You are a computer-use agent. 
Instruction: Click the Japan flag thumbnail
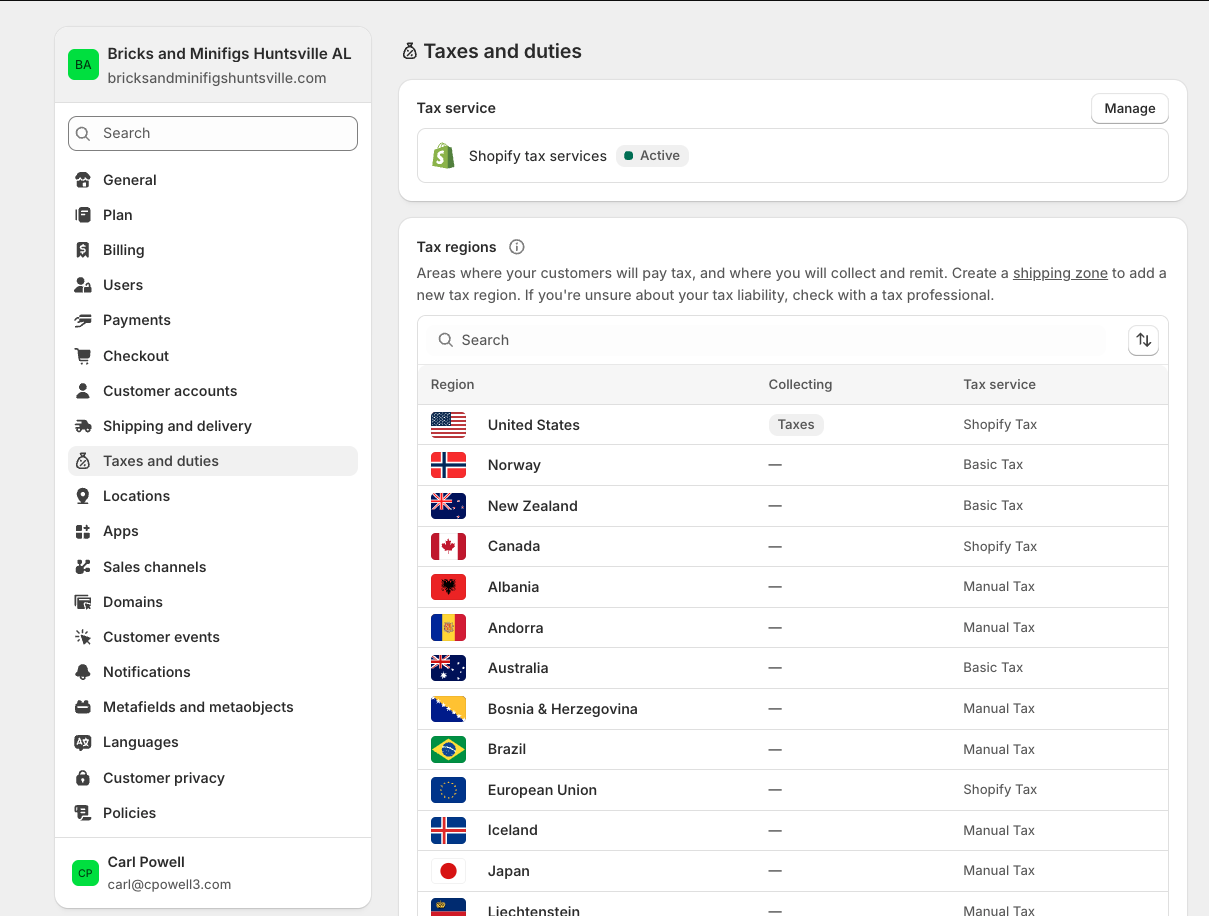448,871
